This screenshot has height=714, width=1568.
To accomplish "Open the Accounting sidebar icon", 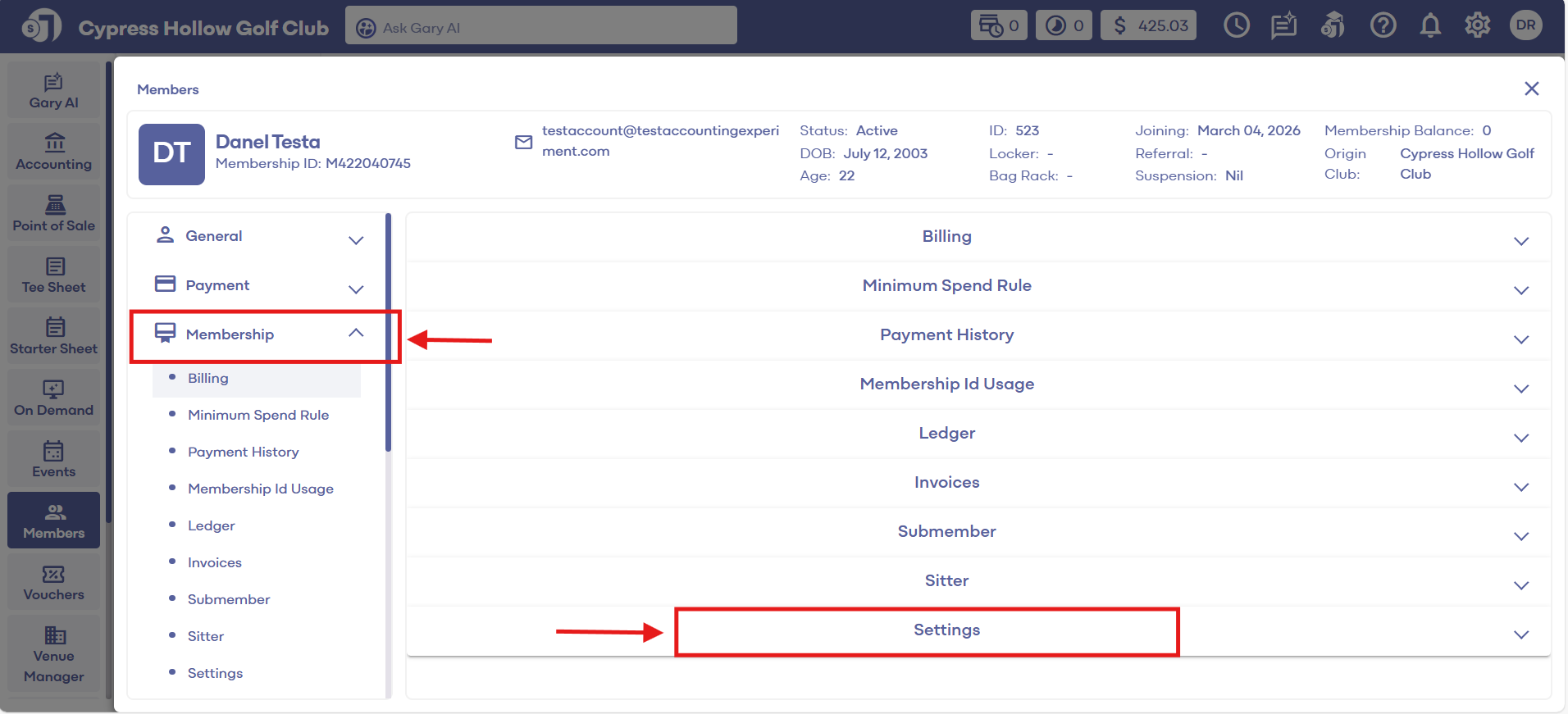I will coord(54,152).
